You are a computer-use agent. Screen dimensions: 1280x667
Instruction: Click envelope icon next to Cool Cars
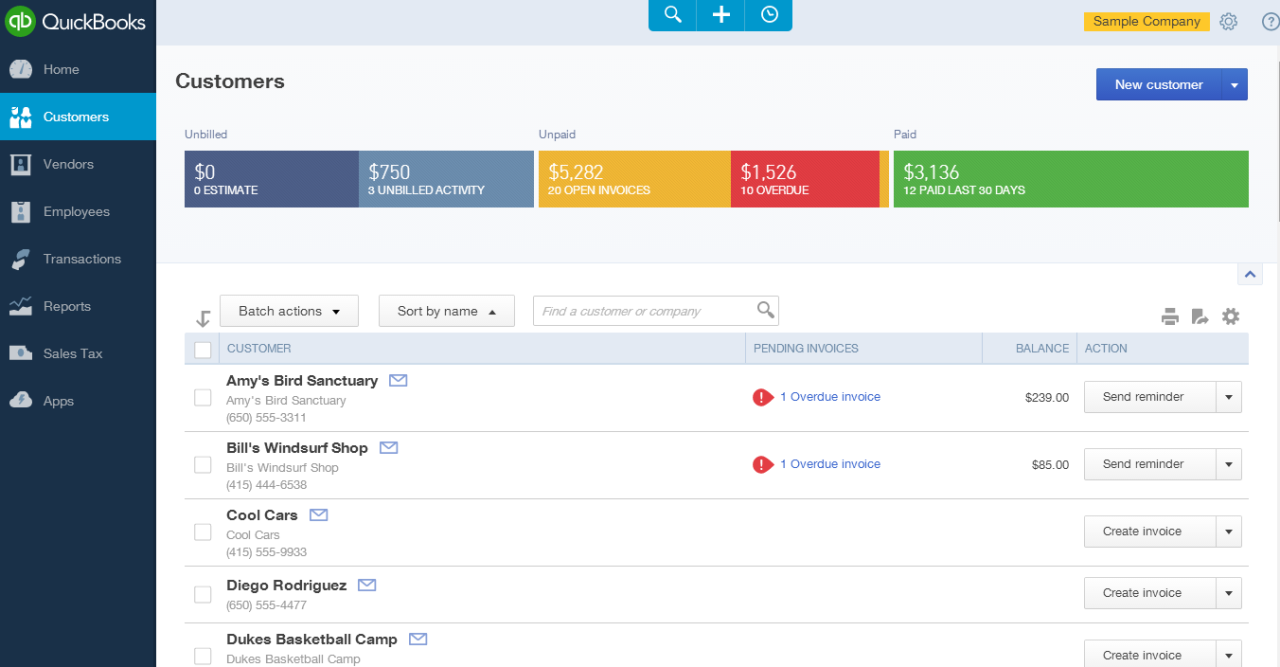[x=318, y=515]
